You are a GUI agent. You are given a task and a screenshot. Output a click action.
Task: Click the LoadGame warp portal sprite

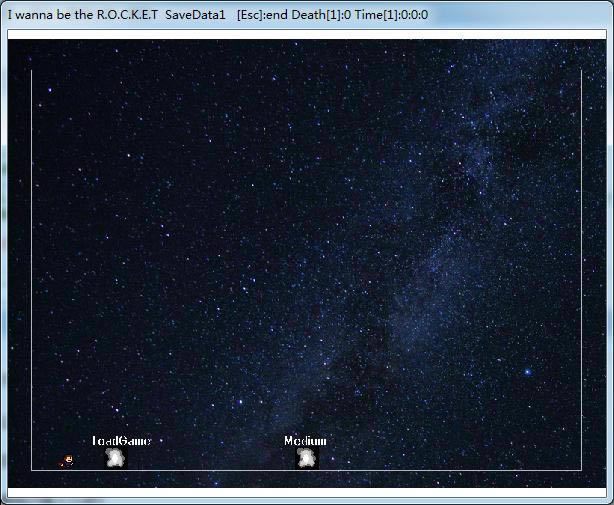116,457
